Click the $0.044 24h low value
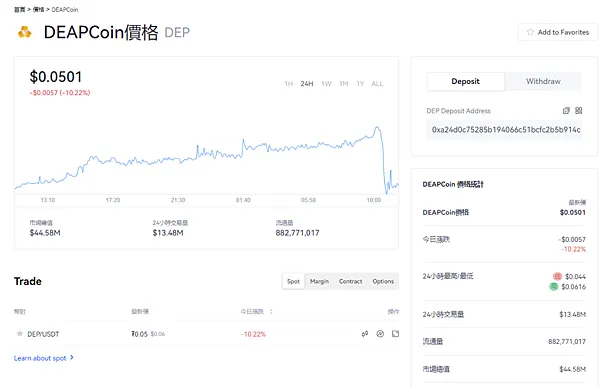Viewport: 600px width, 387px height. (x=576, y=276)
